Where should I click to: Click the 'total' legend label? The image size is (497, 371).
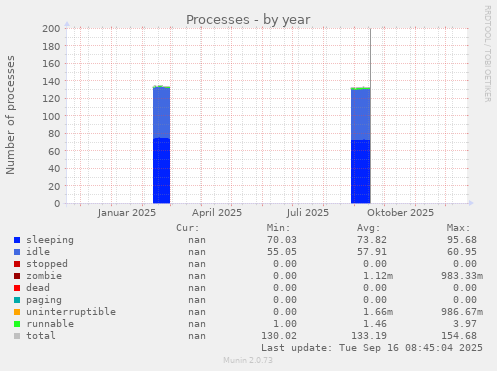(41, 336)
